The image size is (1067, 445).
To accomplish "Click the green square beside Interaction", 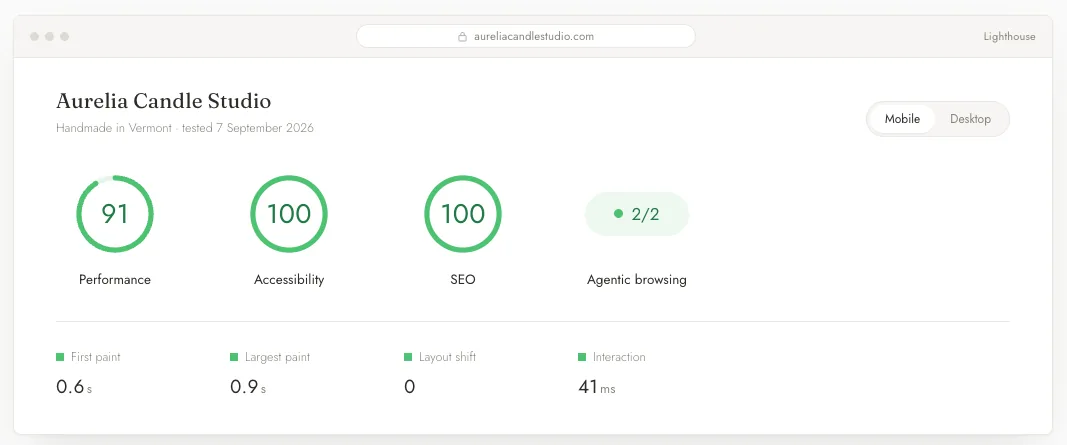I will (582, 357).
